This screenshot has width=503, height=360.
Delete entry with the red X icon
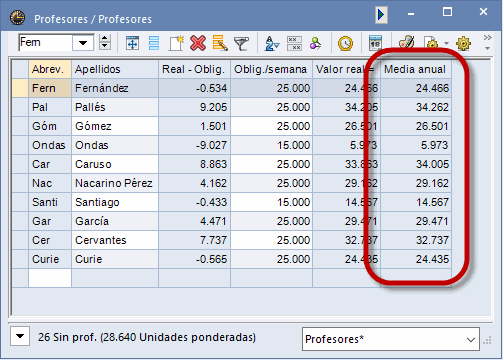198,43
